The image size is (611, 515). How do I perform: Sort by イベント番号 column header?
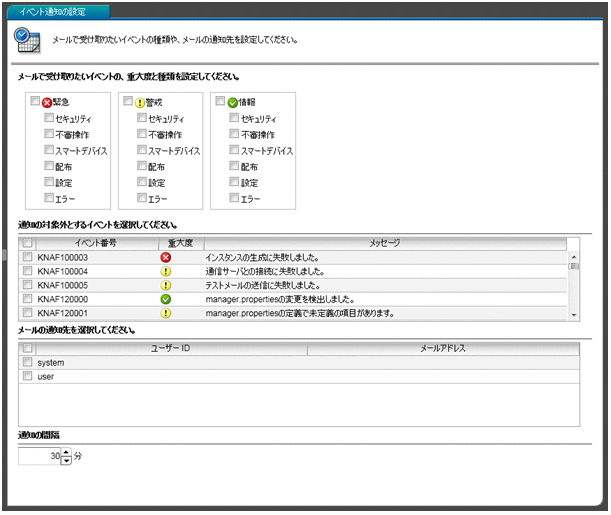click(97, 243)
